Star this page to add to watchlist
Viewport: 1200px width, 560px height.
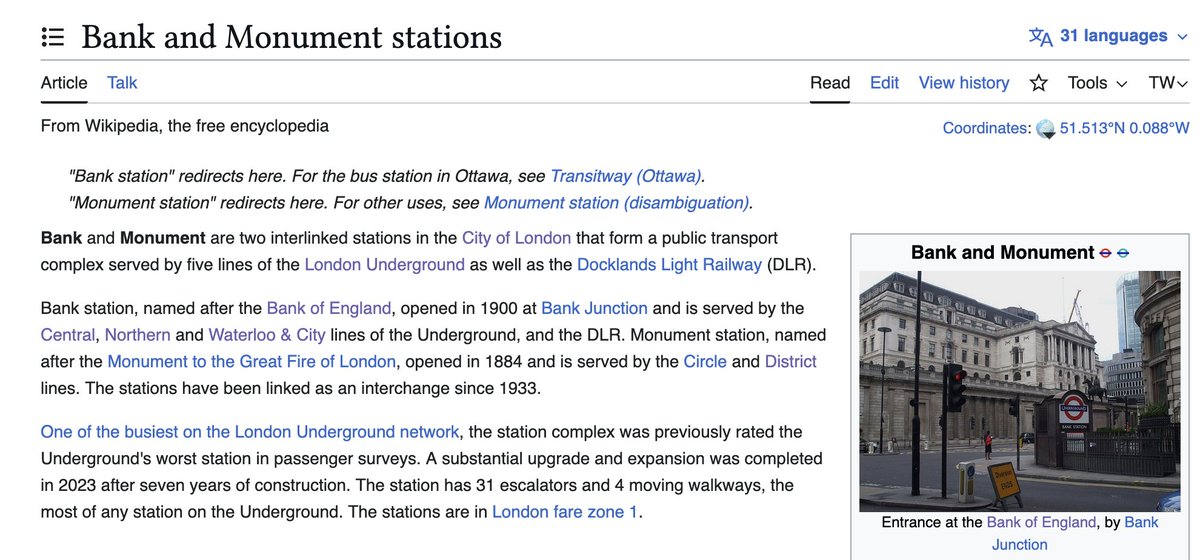point(1039,83)
